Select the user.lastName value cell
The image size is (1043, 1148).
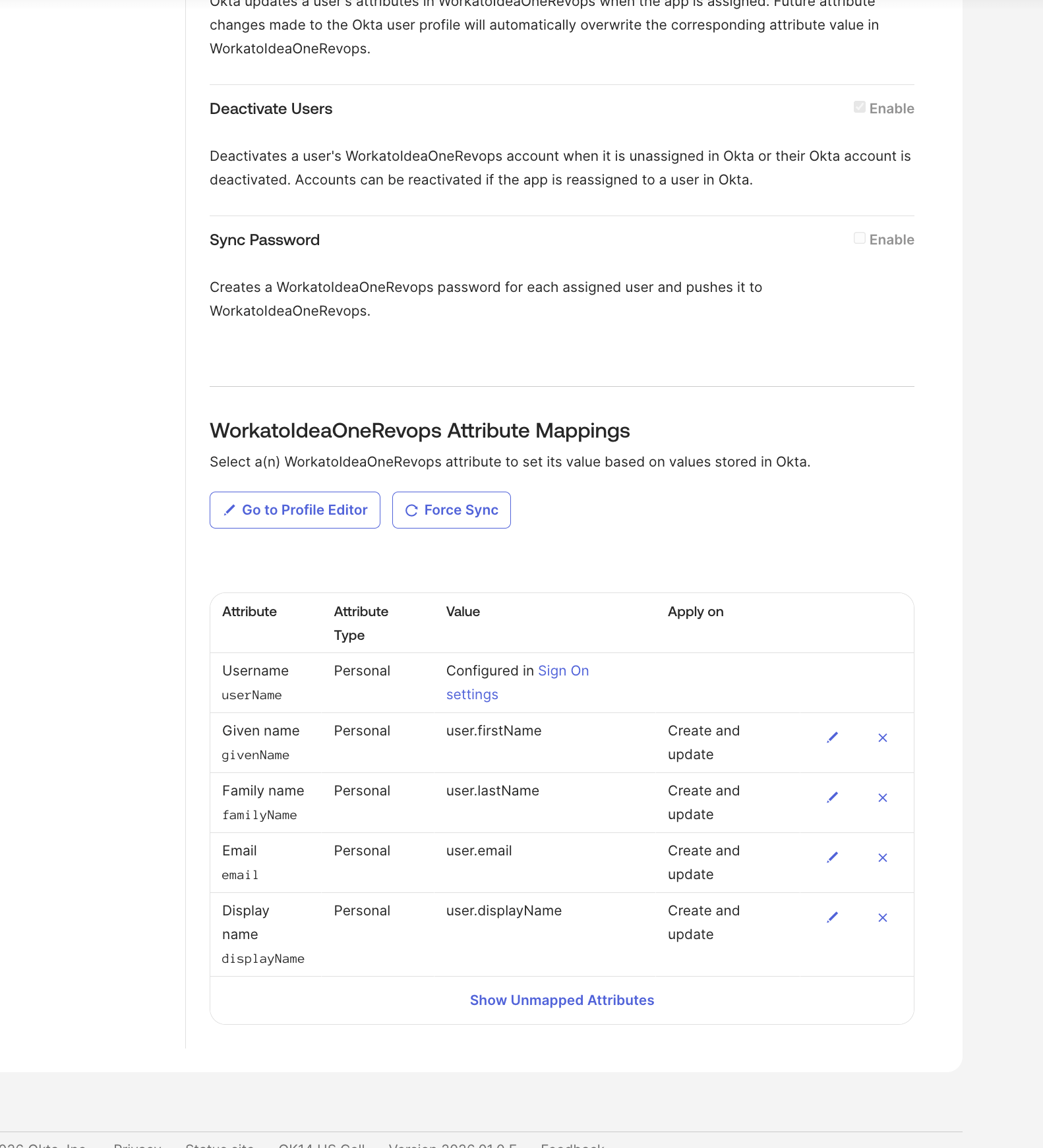coord(492,791)
